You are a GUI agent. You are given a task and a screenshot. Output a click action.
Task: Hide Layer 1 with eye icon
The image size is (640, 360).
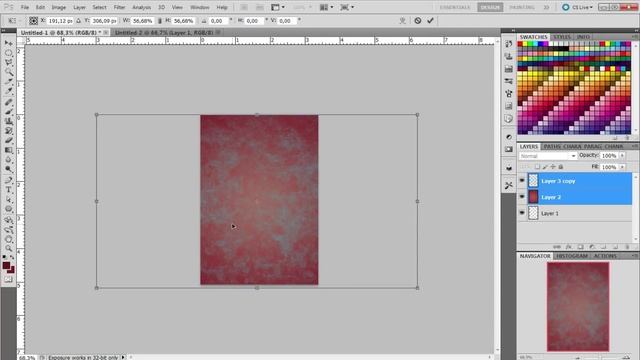point(522,213)
